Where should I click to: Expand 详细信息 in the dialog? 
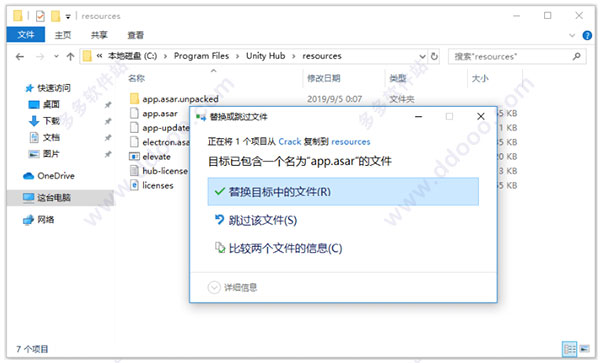pos(232,287)
